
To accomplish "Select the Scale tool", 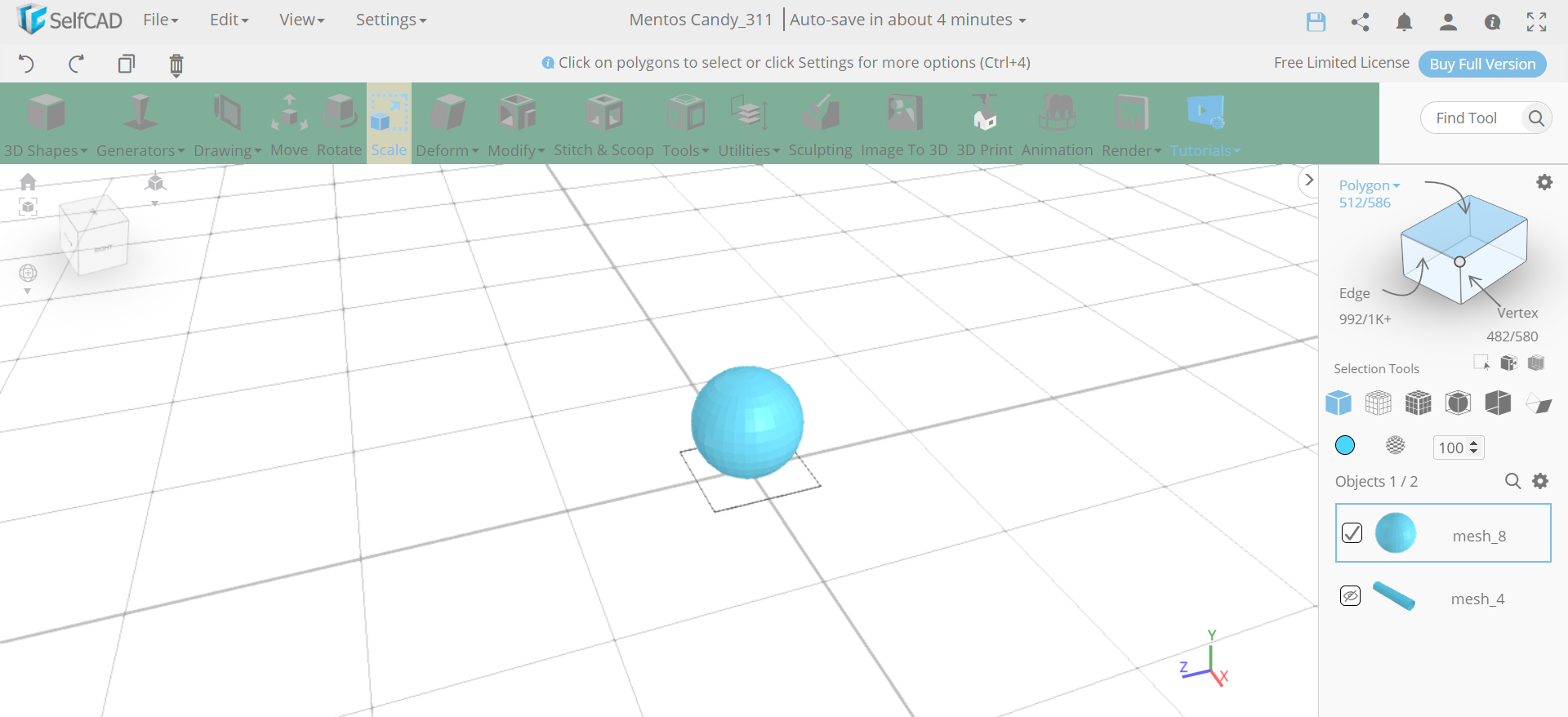I will pyautogui.click(x=389, y=124).
